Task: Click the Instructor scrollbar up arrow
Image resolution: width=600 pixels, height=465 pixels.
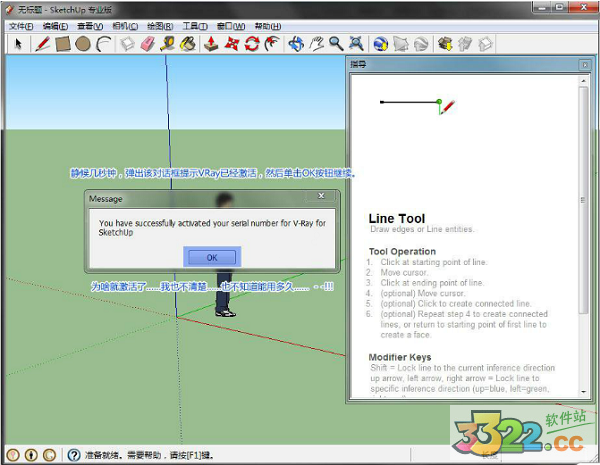Action: tap(583, 81)
